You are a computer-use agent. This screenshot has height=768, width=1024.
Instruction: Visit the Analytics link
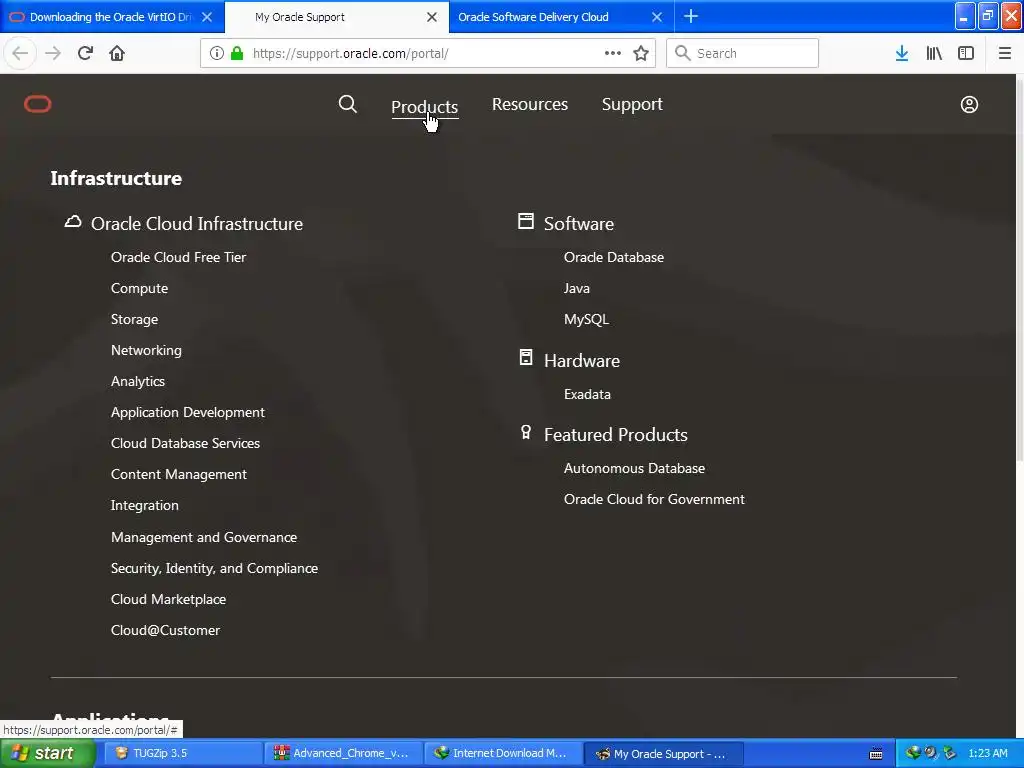[x=138, y=381]
